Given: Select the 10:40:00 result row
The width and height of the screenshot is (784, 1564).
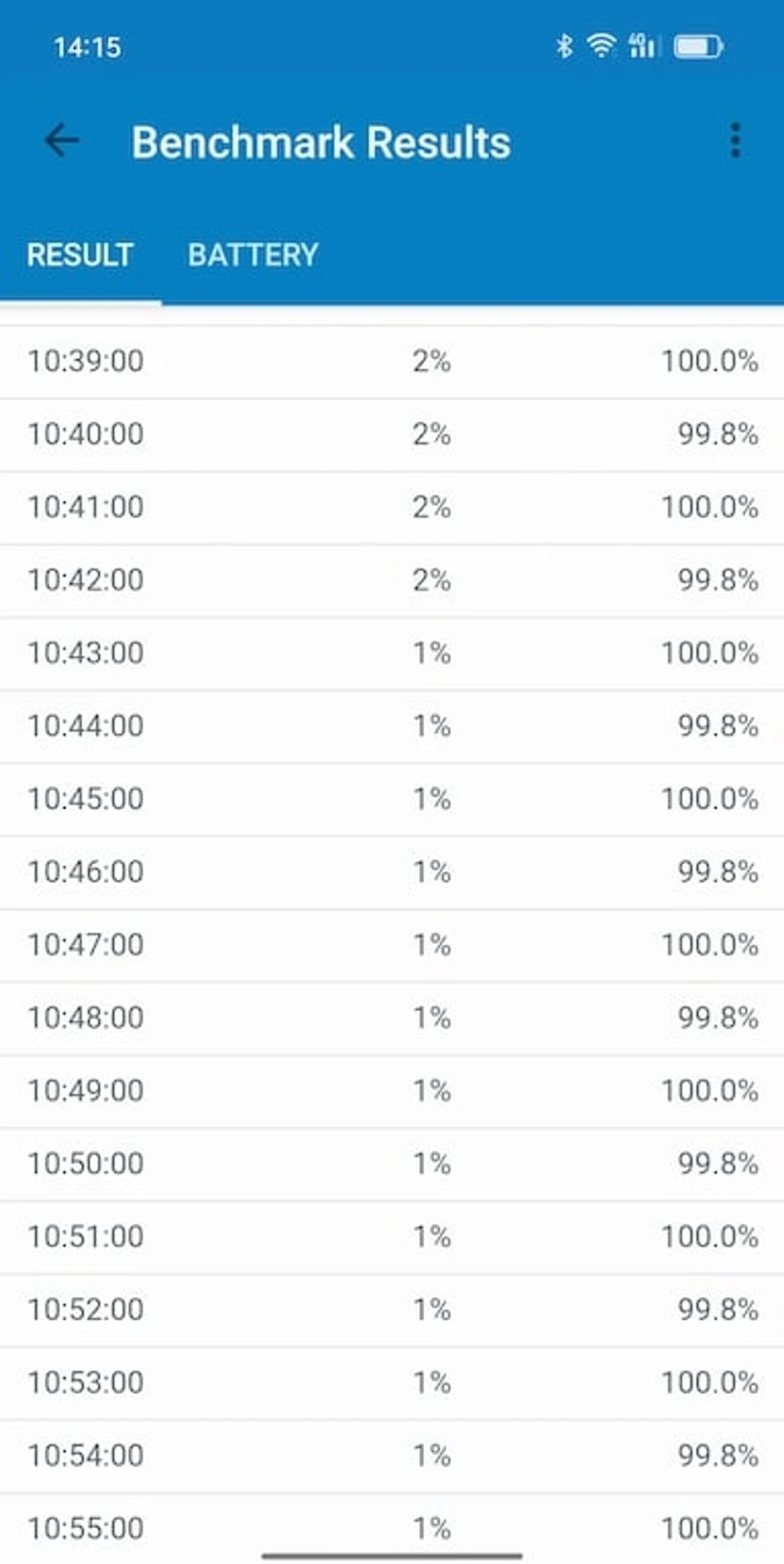Looking at the screenshot, I should tap(392, 435).
